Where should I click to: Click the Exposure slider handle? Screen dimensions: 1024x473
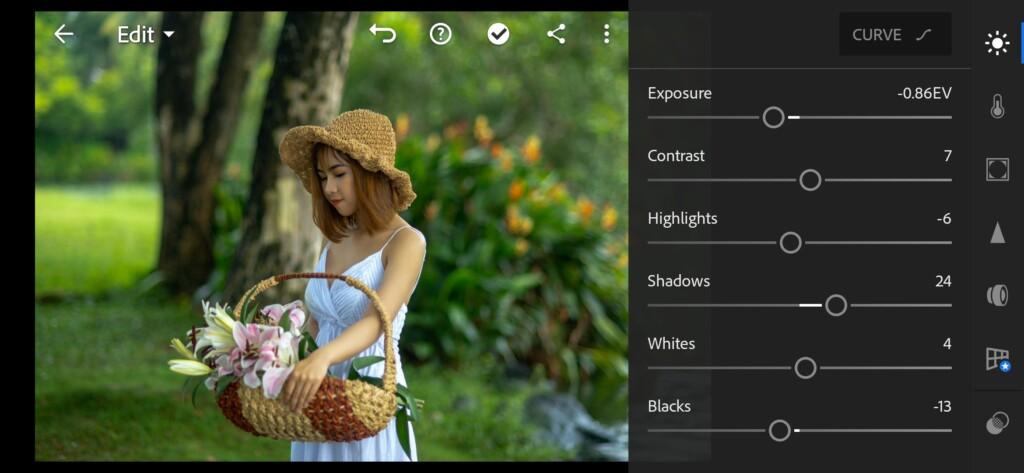point(773,118)
